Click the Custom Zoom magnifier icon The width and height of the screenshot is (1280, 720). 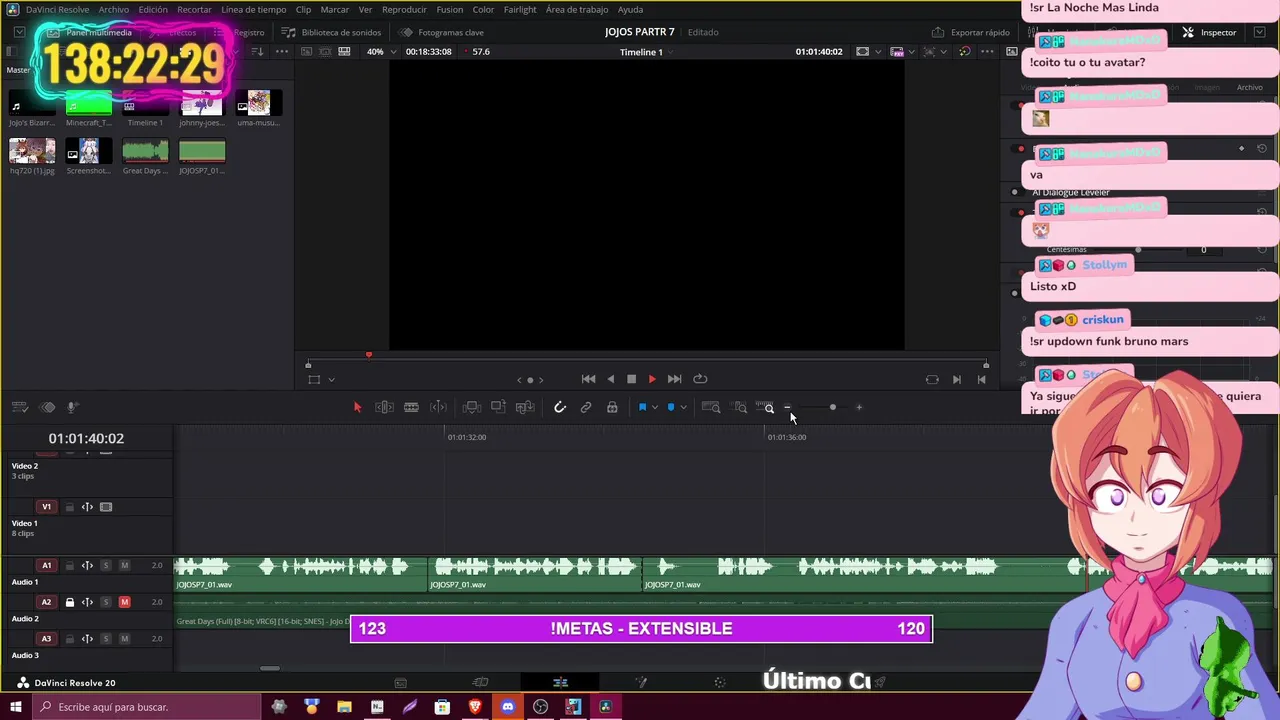(766, 407)
